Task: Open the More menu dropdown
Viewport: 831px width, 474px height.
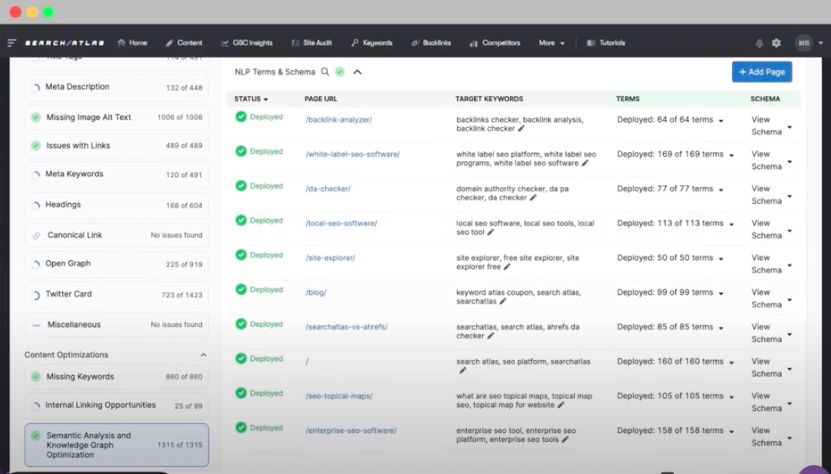Action: coord(552,43)
